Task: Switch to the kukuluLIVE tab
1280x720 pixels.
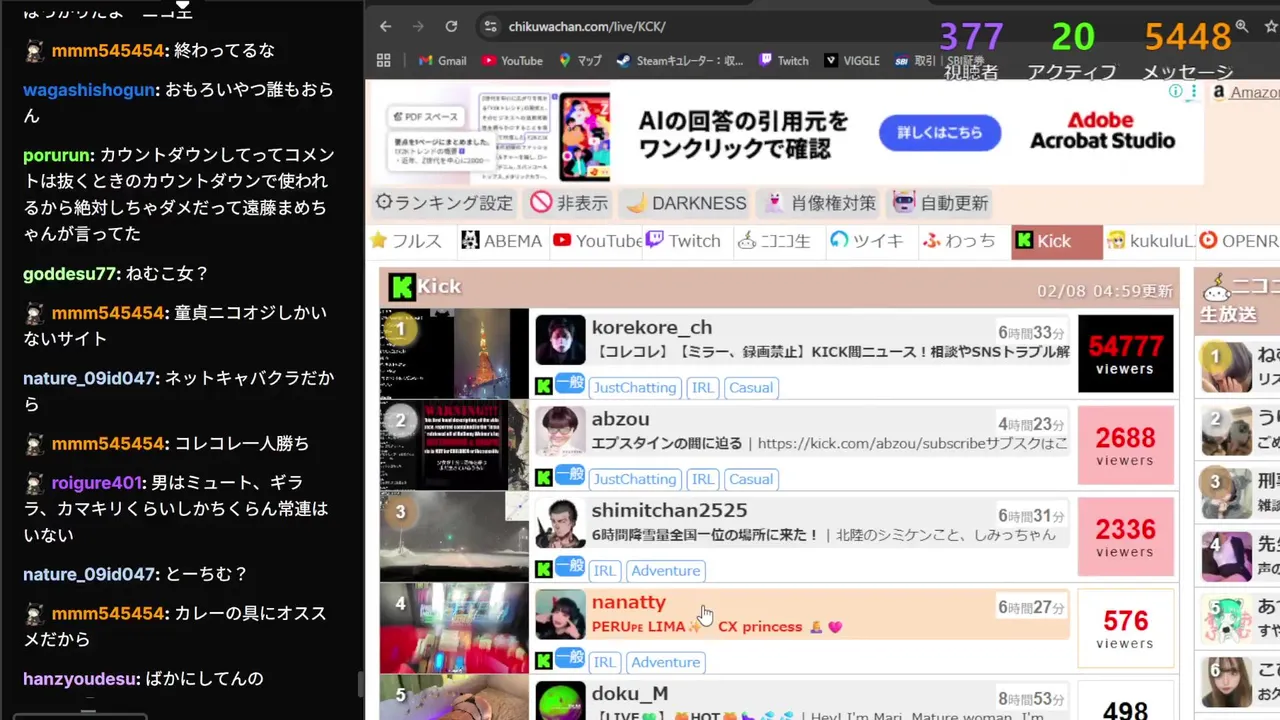Action: pyautogui.click(x=1150, y=241)
